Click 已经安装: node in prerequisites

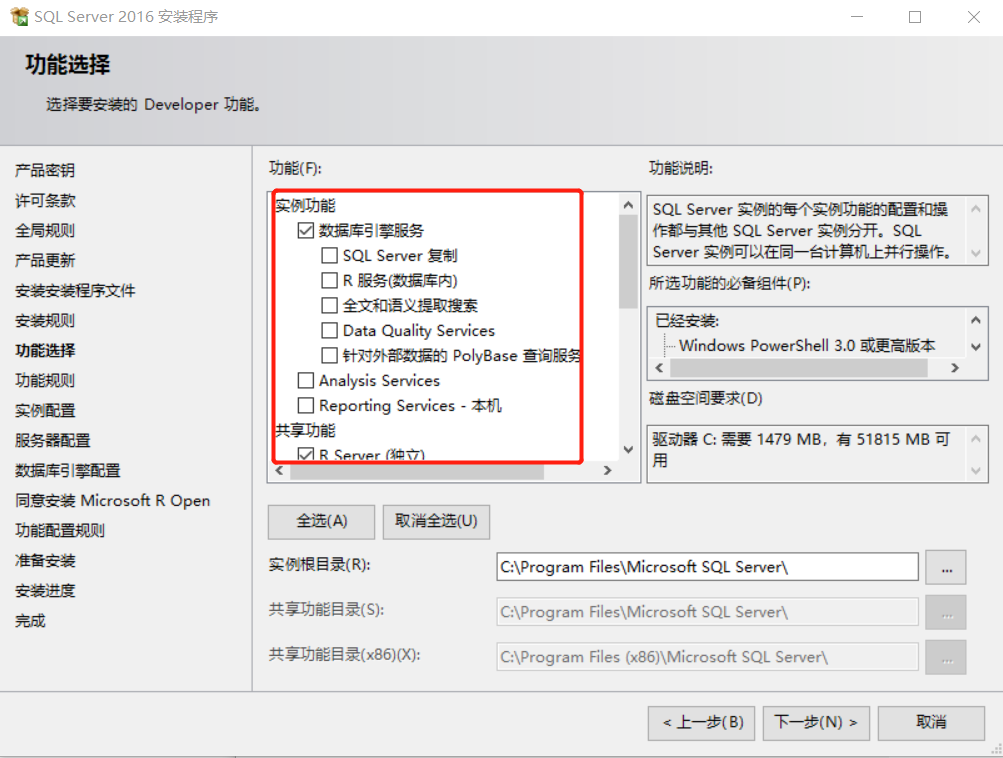click(687, 320)
